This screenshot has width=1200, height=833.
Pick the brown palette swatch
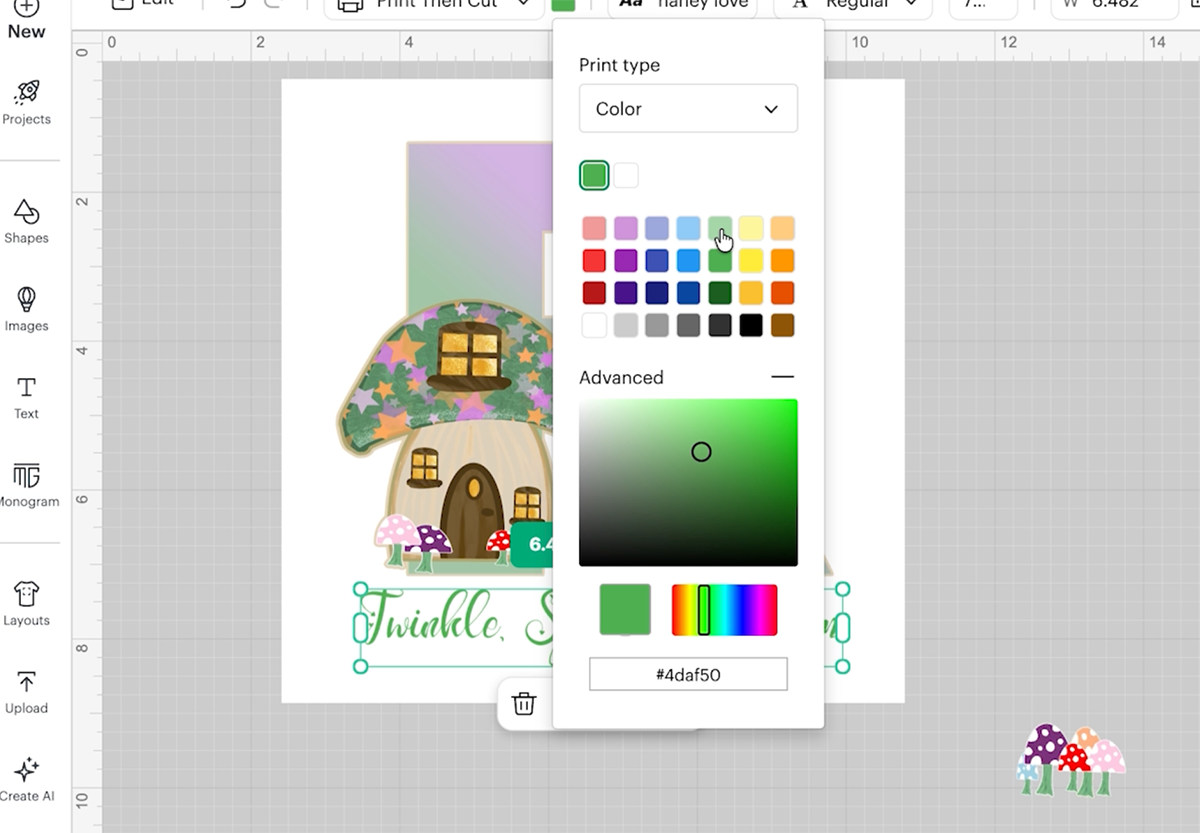[782, 325]
